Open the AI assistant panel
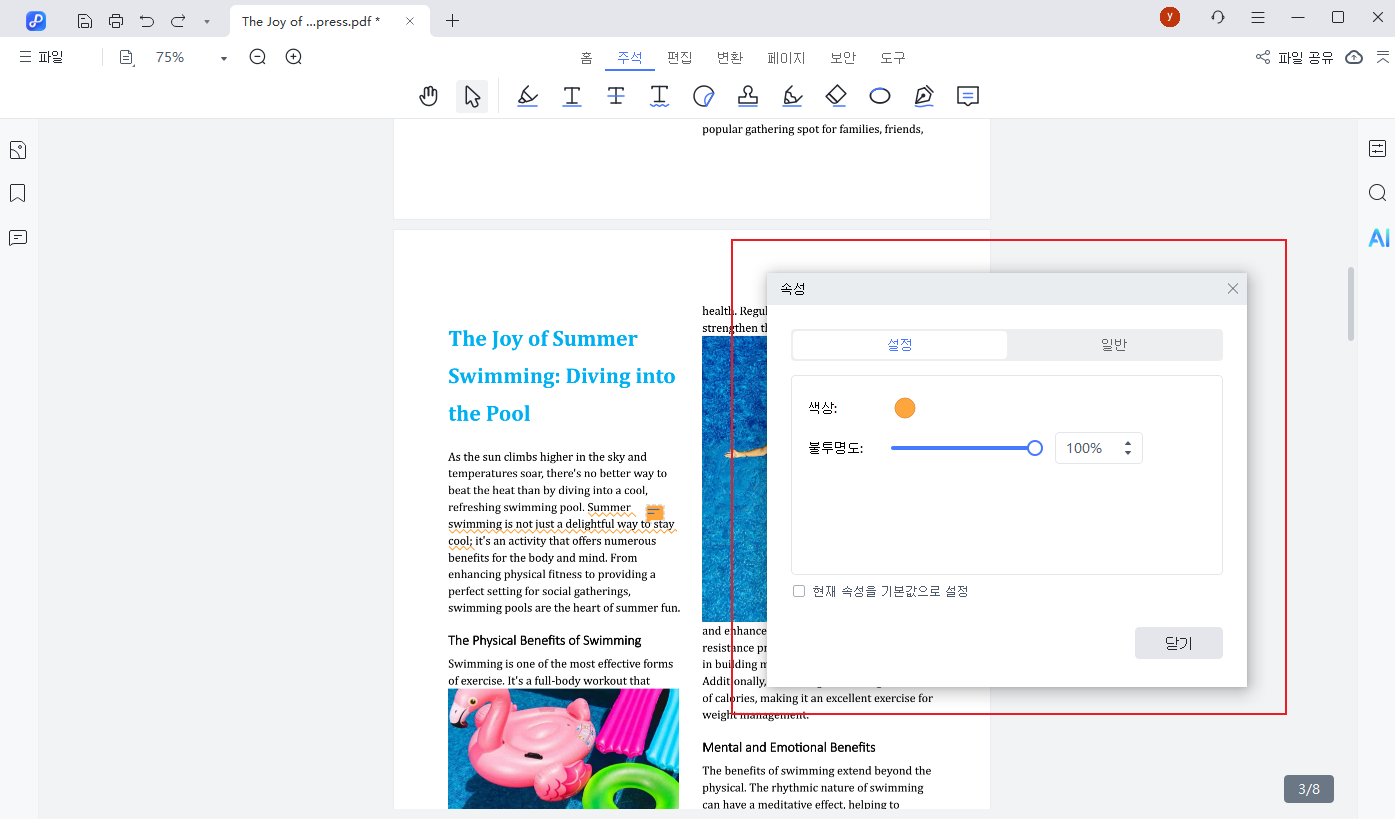The image size is (1395, 819). click(x=1378, y=238)
